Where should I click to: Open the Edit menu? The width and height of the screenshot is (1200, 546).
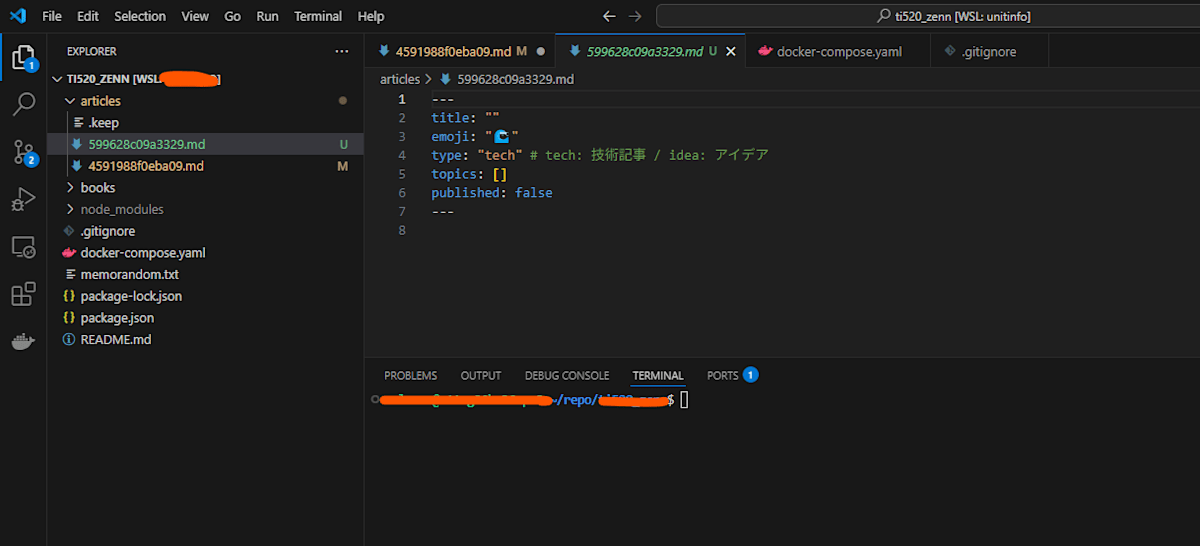pos(88,16)
